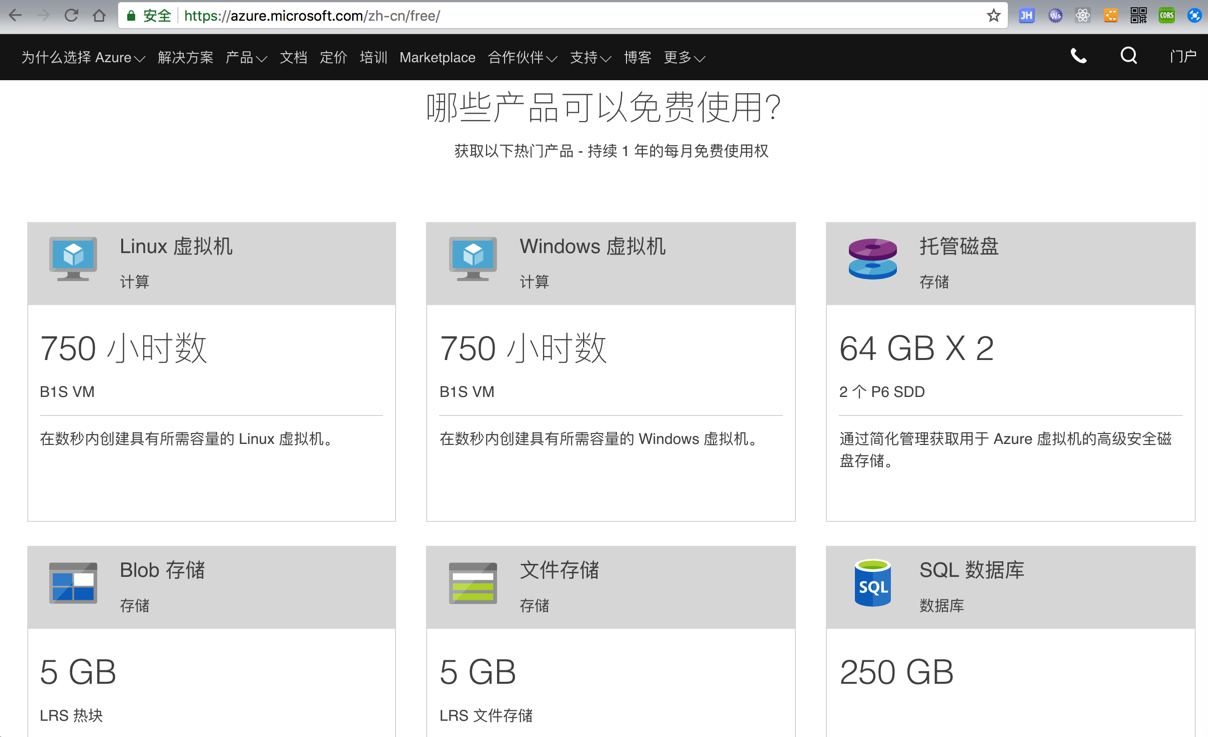The width and height of the screenshot is (1208, 737).
Task: Open the 文档 nav item
Action: point(293,58)
